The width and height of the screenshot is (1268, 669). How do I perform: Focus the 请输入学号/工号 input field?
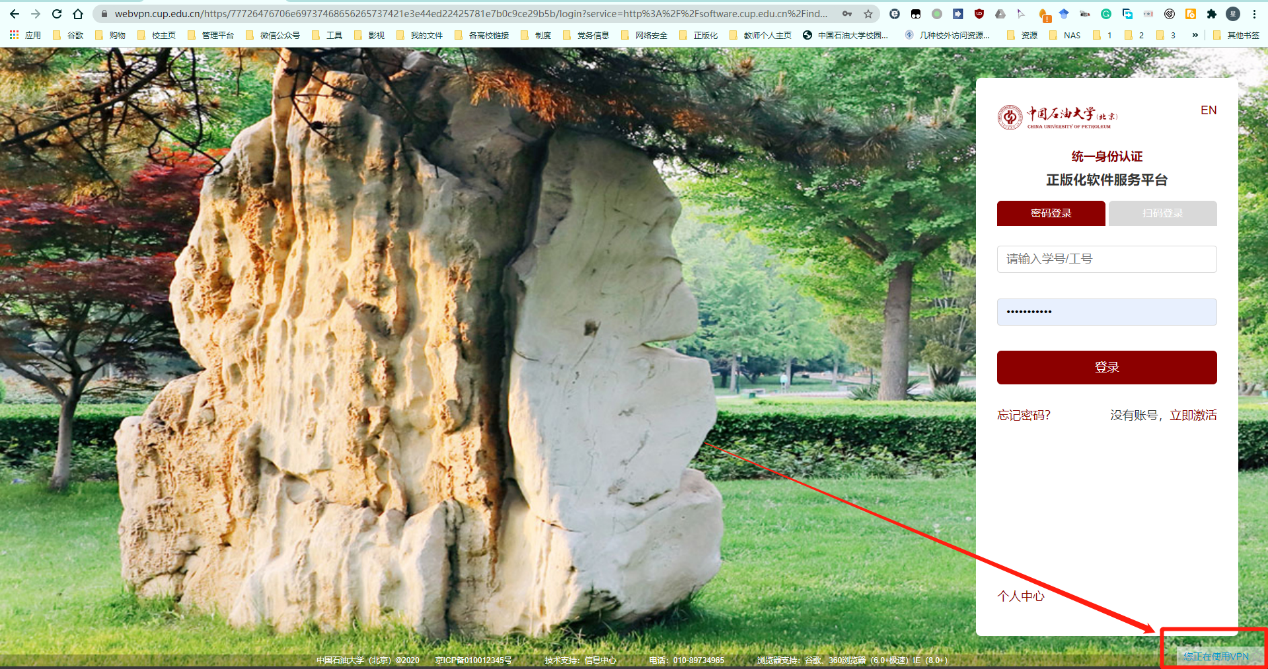click(1106, 259)
